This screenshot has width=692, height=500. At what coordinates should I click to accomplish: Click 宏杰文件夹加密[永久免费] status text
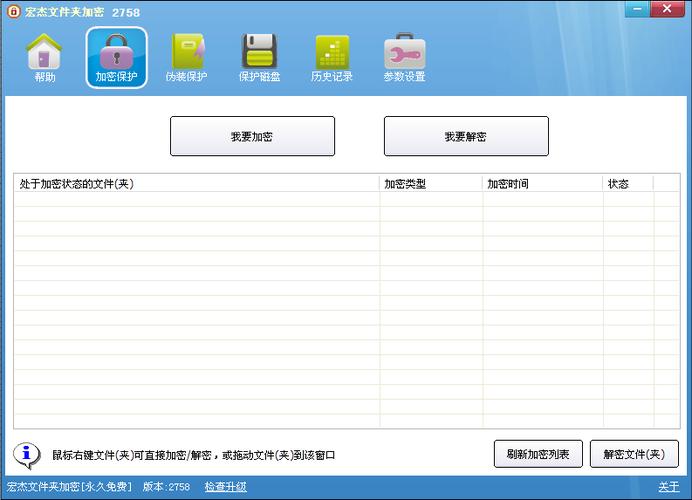[x=69, y=487]
